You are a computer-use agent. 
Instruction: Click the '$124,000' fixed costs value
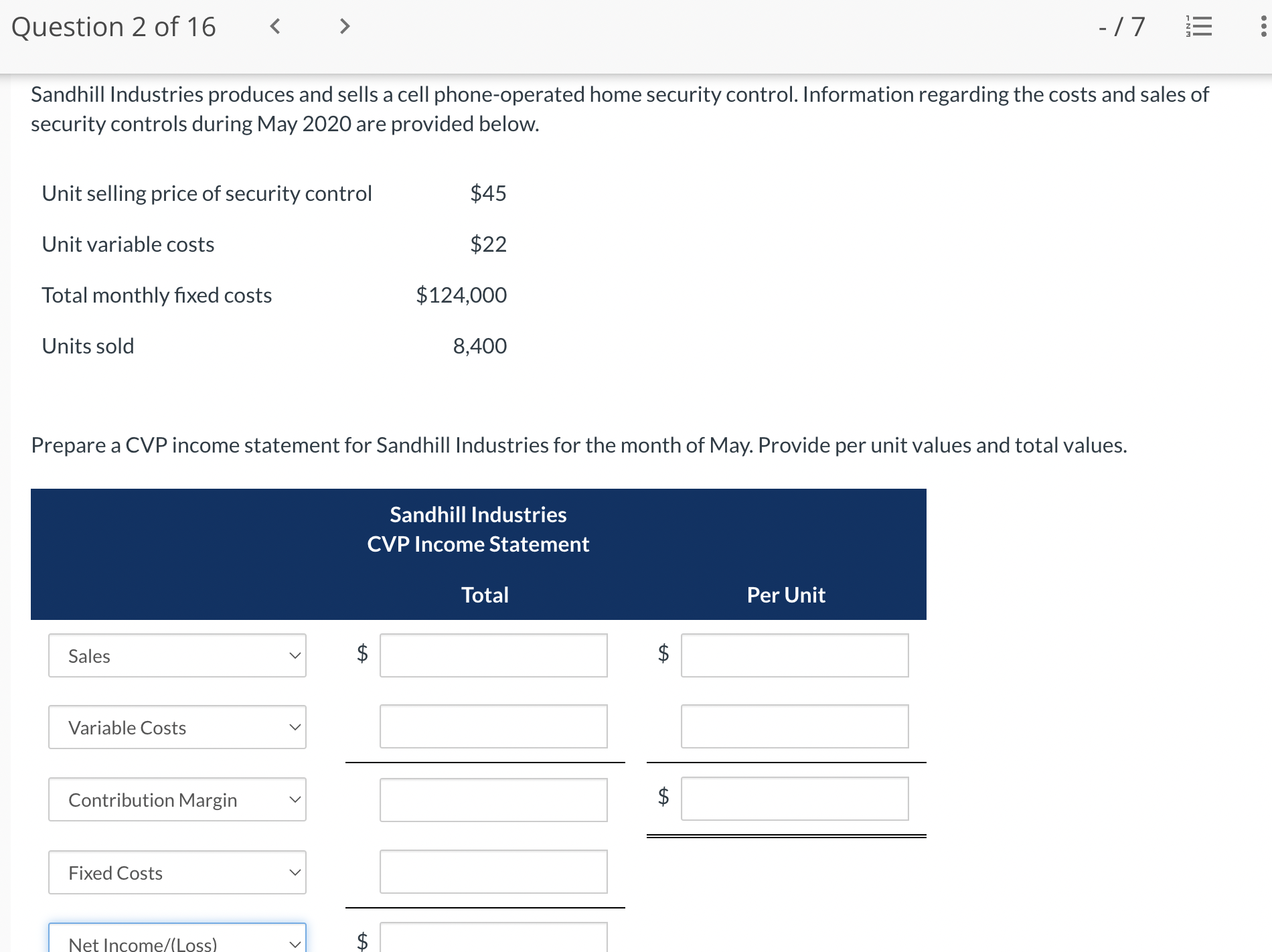(461, 295)
